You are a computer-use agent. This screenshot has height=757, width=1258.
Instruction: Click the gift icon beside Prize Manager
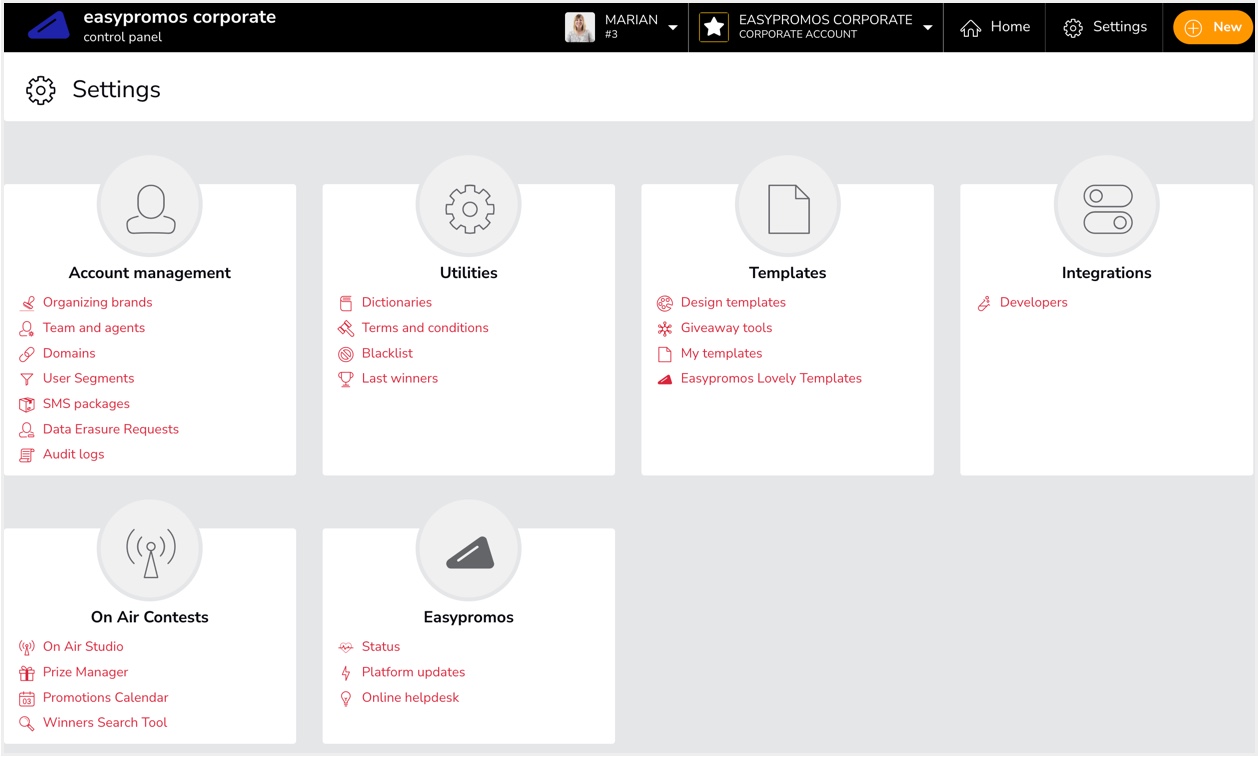[x=27, y=673]
